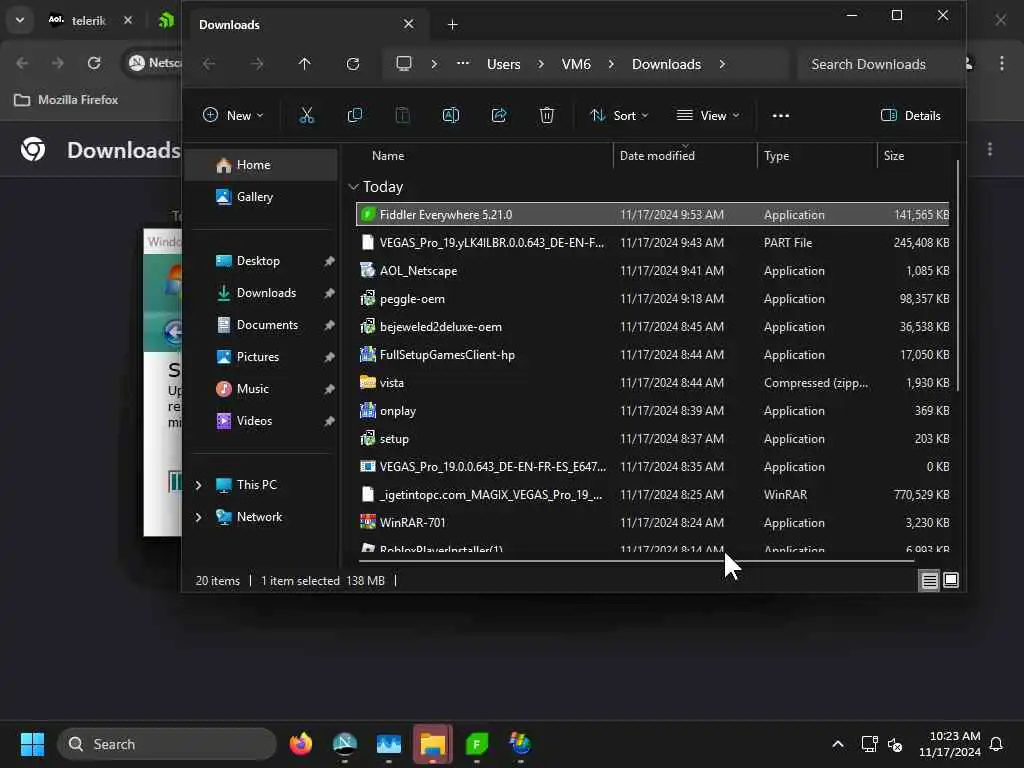
Task: Click the Users breadcrumb in address bar
Action: [504, 64]
